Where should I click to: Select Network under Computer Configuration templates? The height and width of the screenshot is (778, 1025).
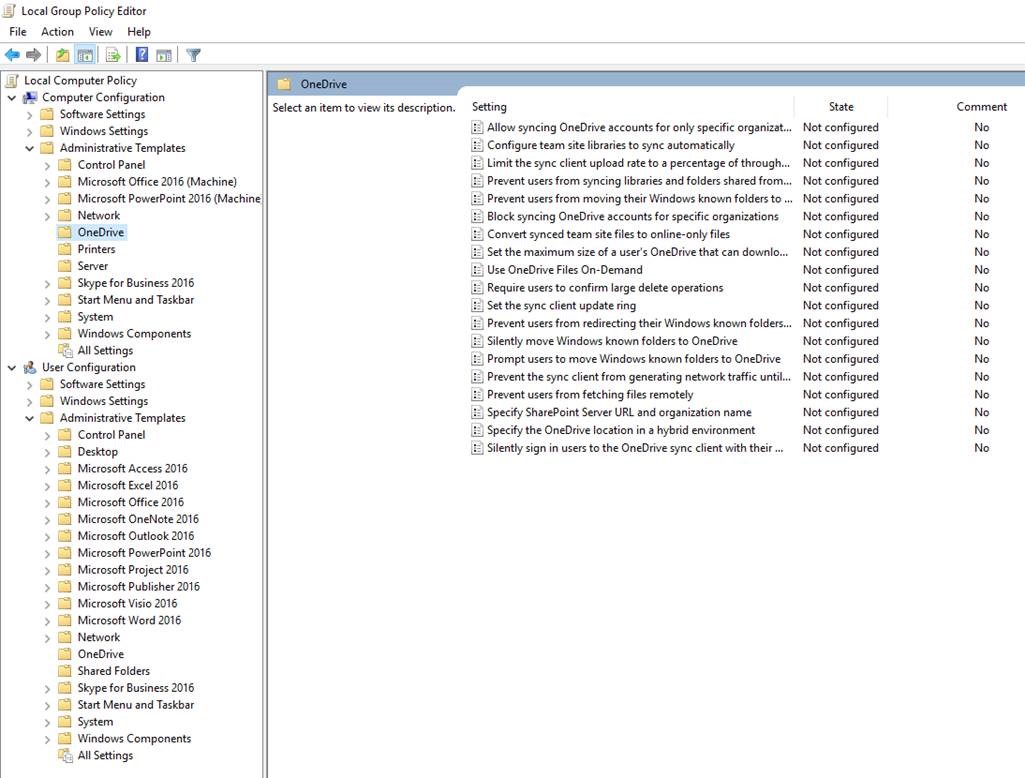pos(99,216)
